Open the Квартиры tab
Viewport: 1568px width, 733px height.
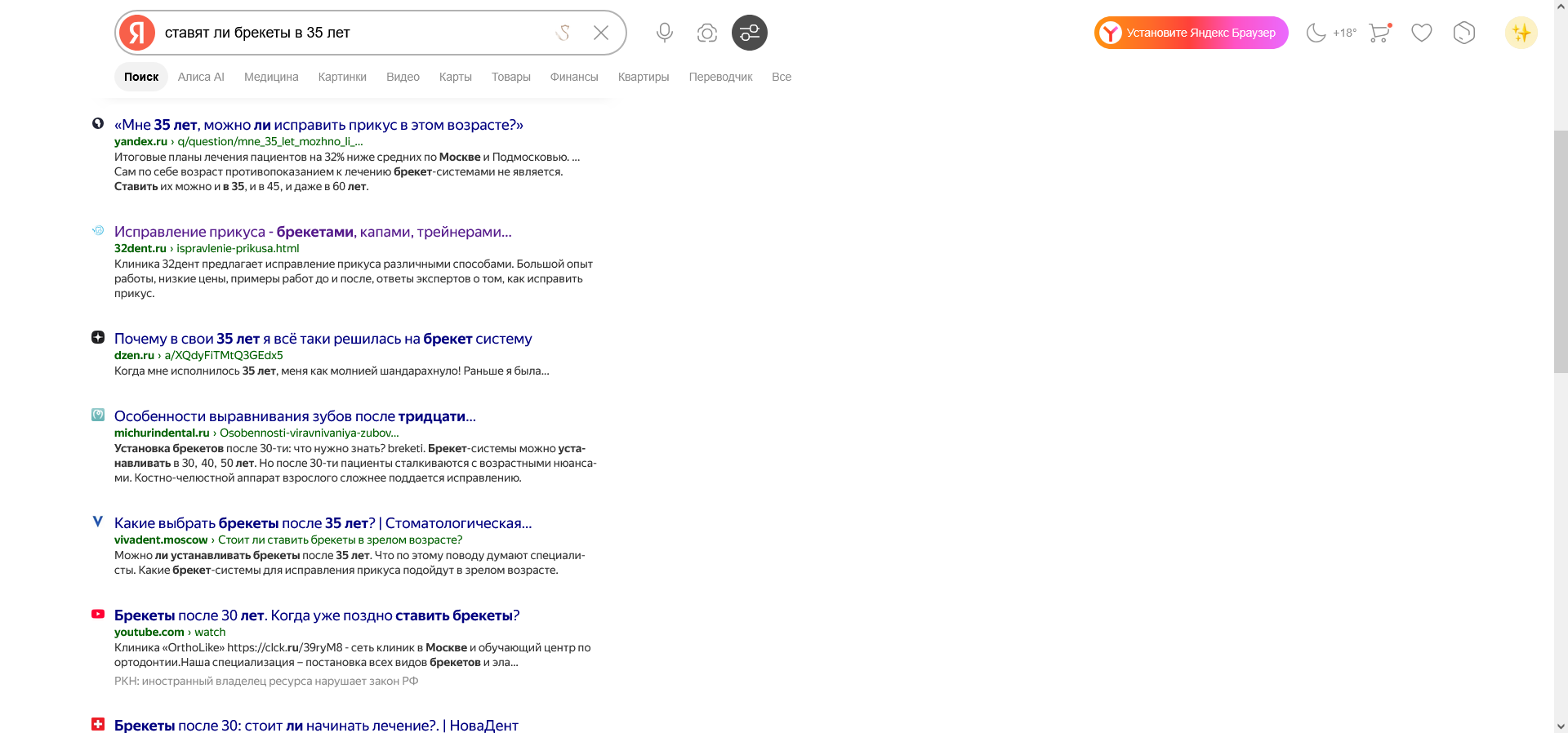point(644,77)
